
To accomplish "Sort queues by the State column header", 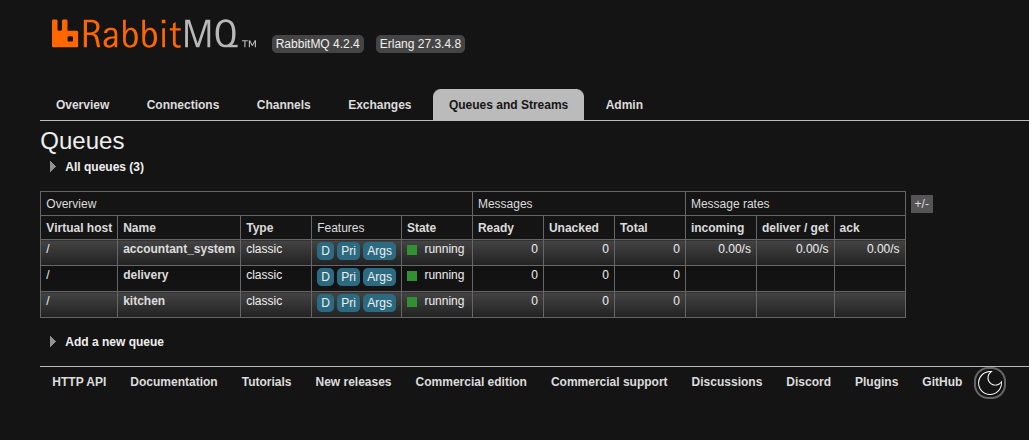I will 421,228.
